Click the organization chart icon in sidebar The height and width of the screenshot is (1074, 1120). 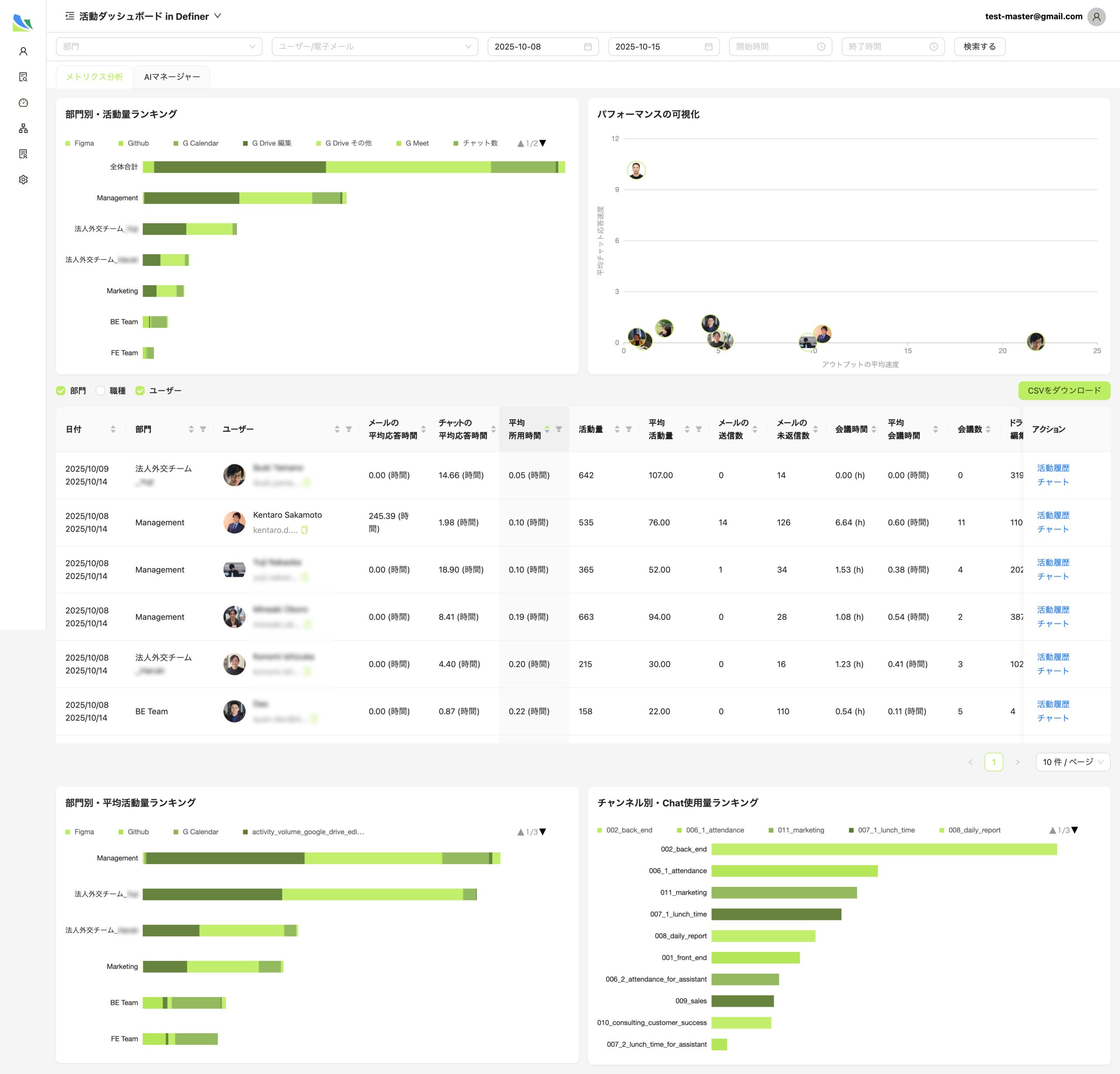(x=23, y=128)
